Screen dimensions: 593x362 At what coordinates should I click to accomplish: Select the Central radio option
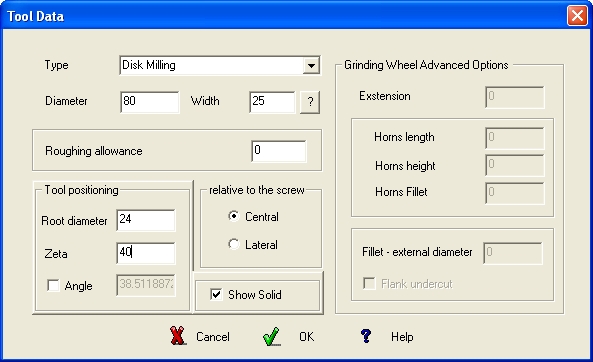point(234,216)
